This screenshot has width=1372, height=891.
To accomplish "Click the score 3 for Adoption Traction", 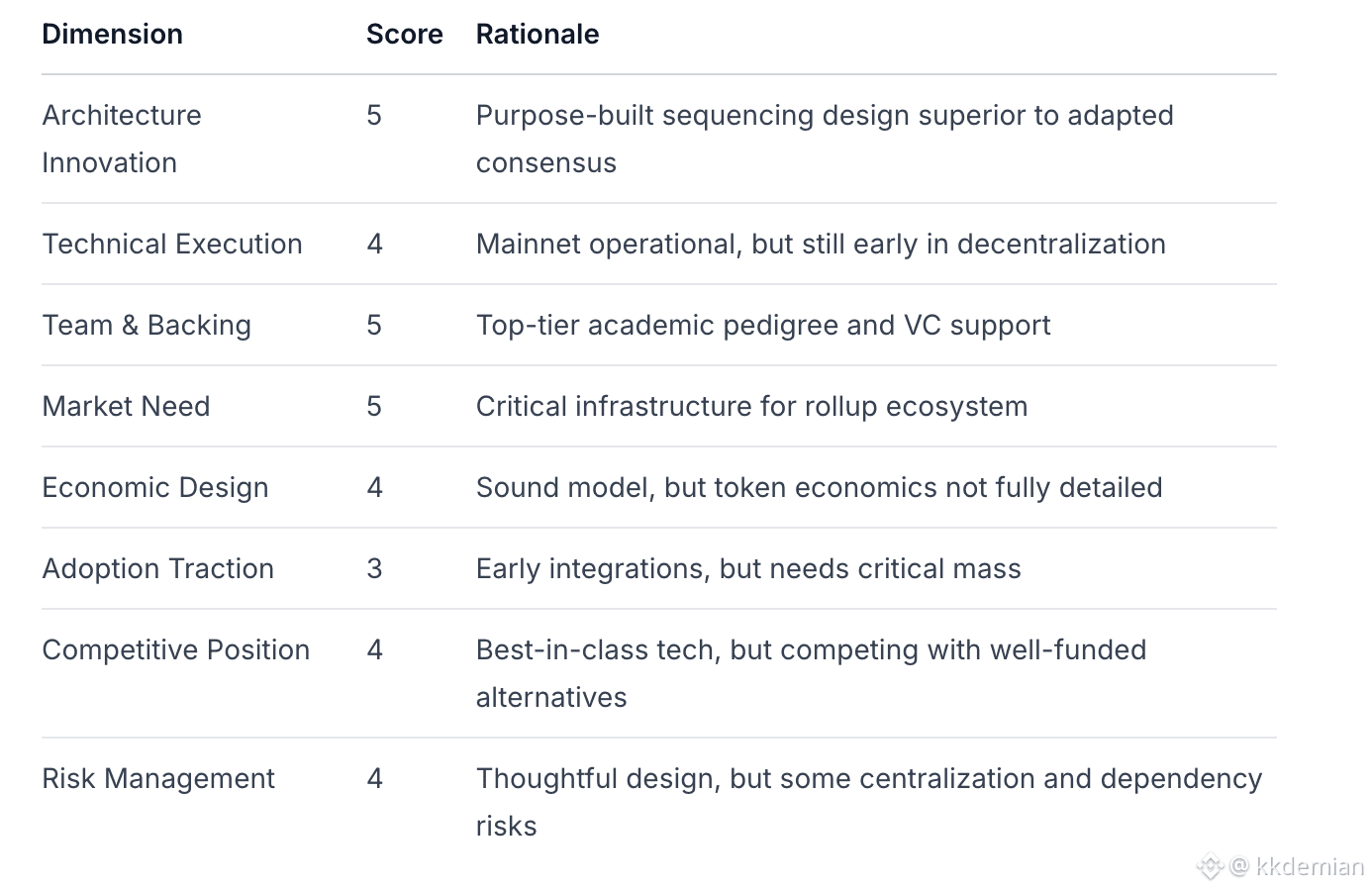I will tap(374, 569).
